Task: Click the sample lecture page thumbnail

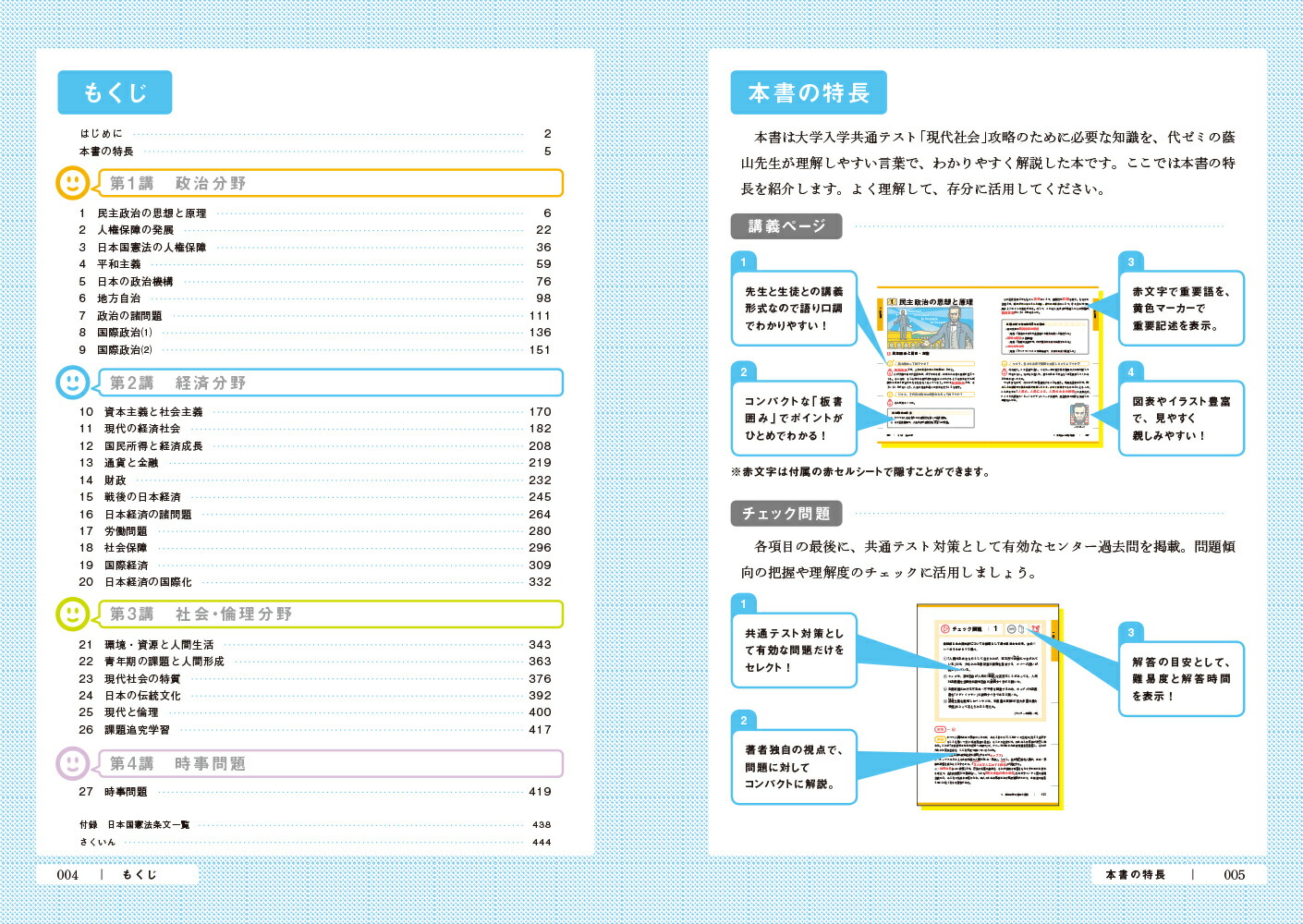Action: click(x=988, y=366)
